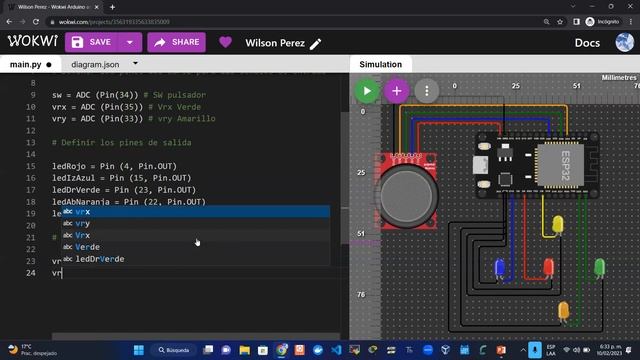Open browser zoom magnifier icon
The image size is (640, 360).
point(547,22)
